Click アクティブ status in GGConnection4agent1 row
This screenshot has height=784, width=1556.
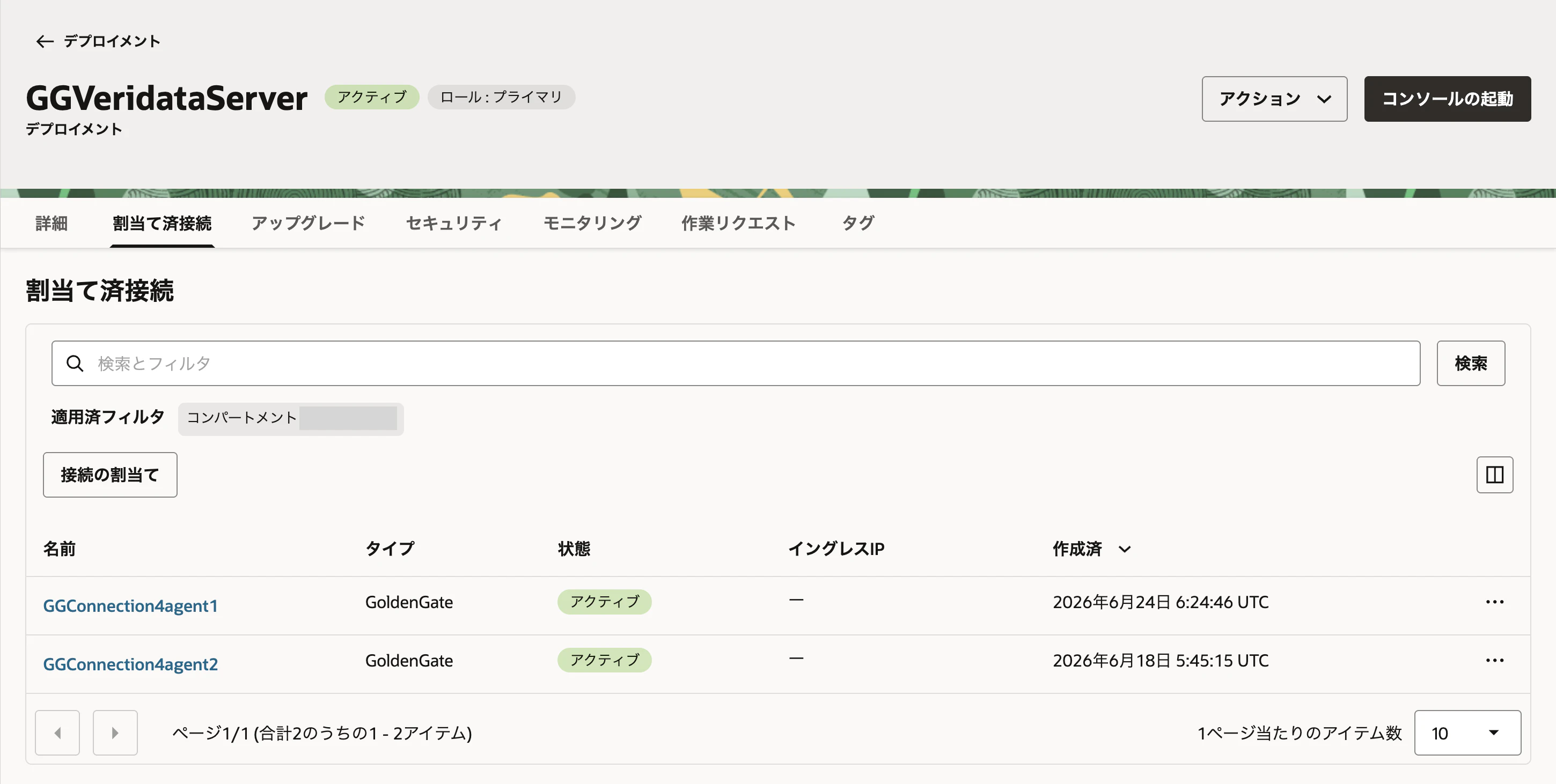(x=604, y=602)
